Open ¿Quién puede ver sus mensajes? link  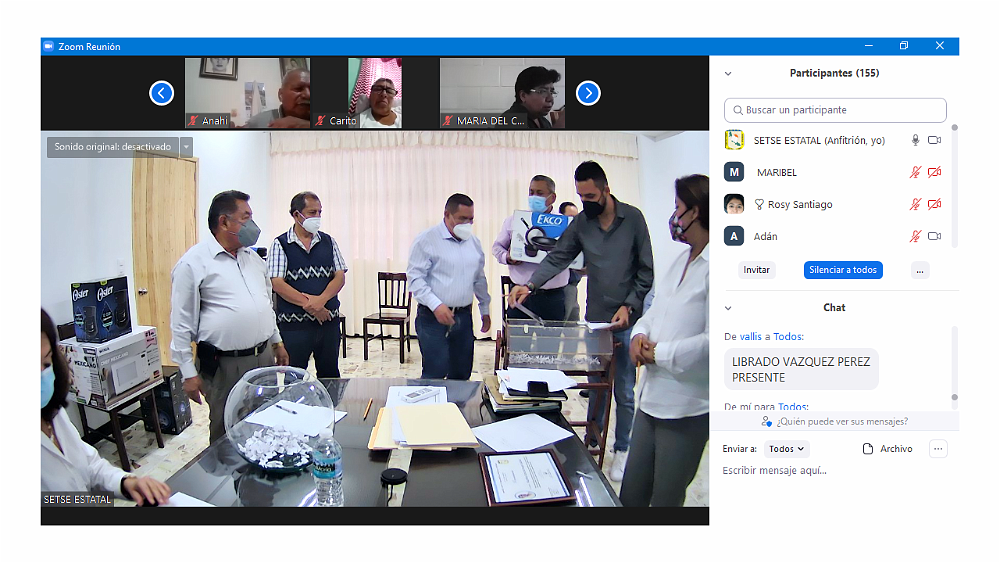[x=834, y=422]
